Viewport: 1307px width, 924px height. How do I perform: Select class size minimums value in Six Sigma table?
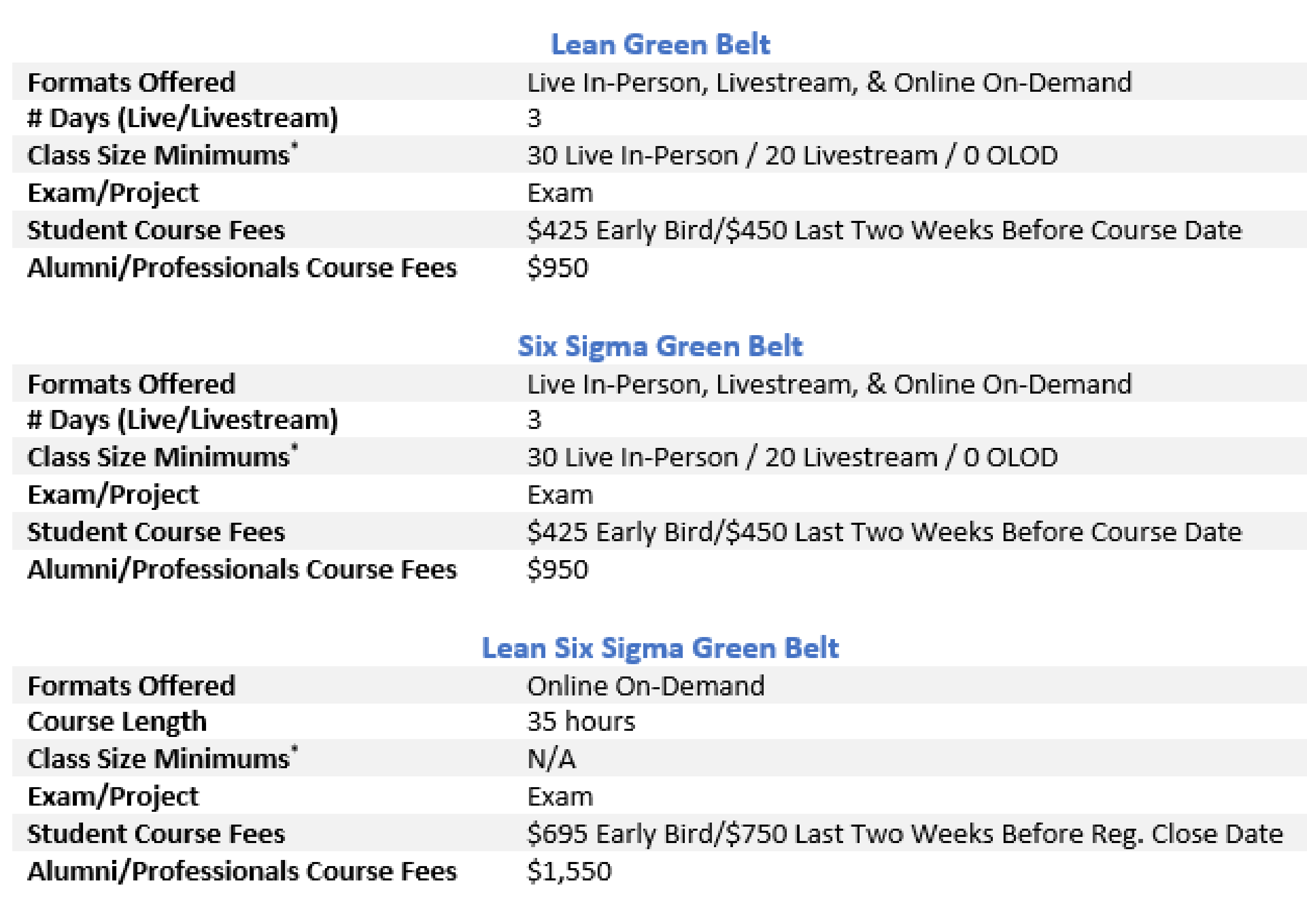tap(792, 457)
